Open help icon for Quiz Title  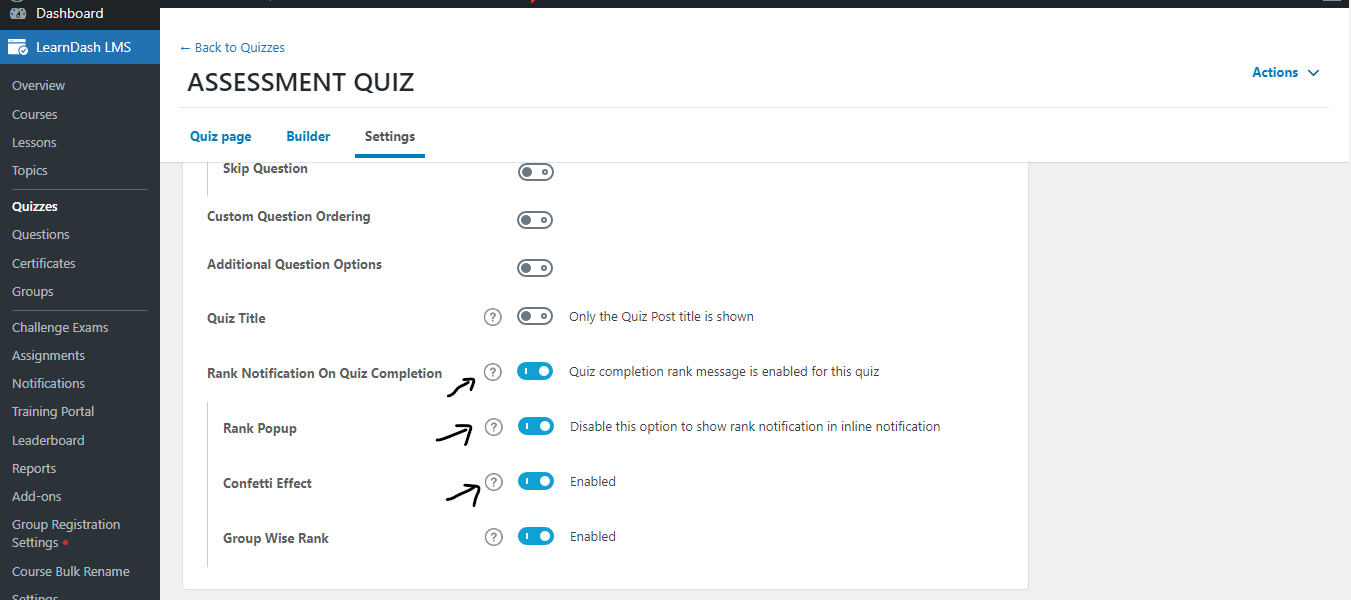click(492, 317)
